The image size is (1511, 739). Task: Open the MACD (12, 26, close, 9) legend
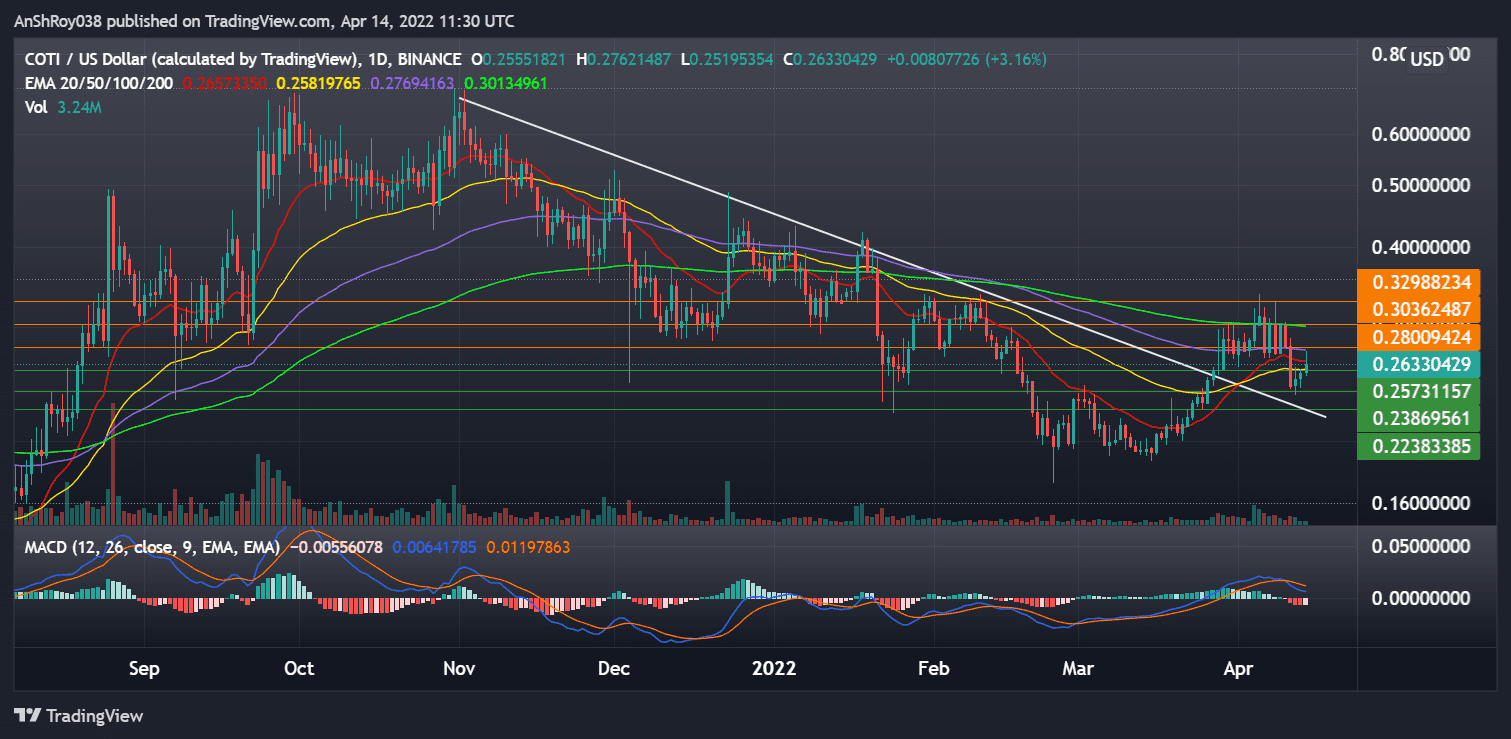(150, 547)
